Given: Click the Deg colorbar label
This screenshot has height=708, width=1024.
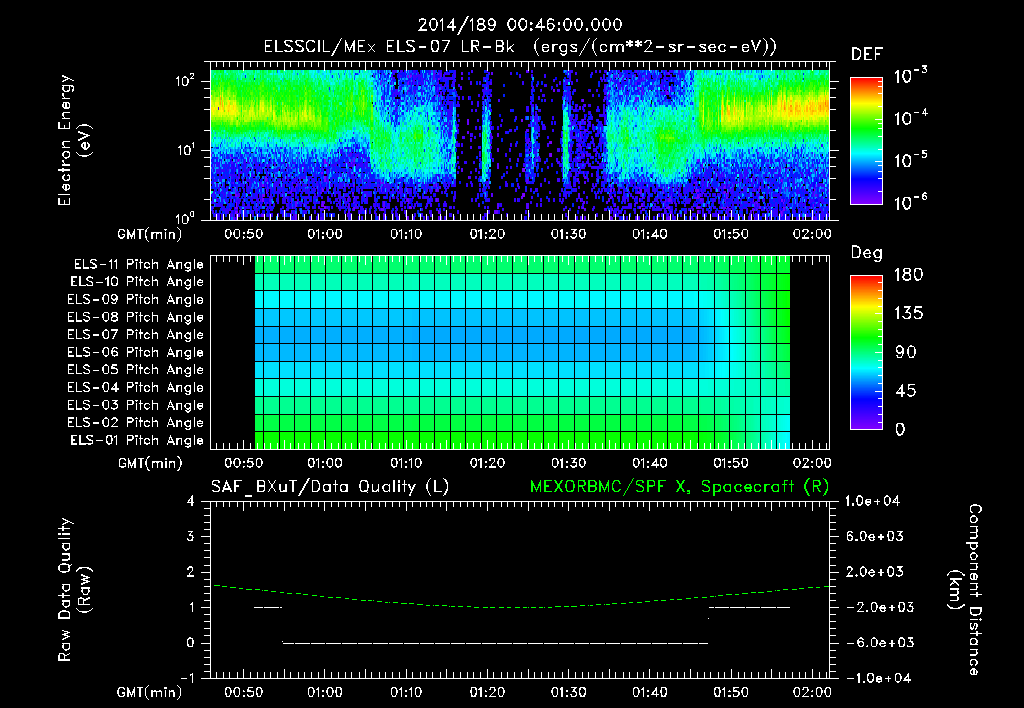Looking at the screenshot, I should 867,253.
